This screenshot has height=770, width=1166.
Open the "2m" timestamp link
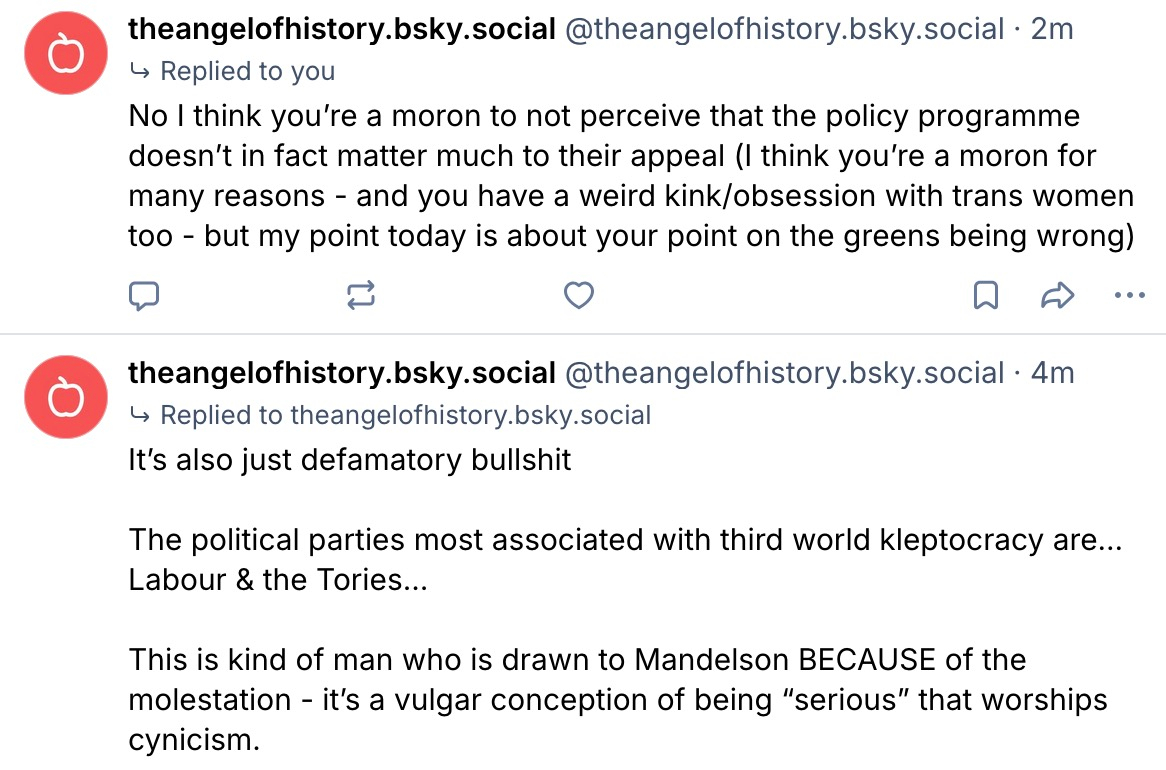1051,30
